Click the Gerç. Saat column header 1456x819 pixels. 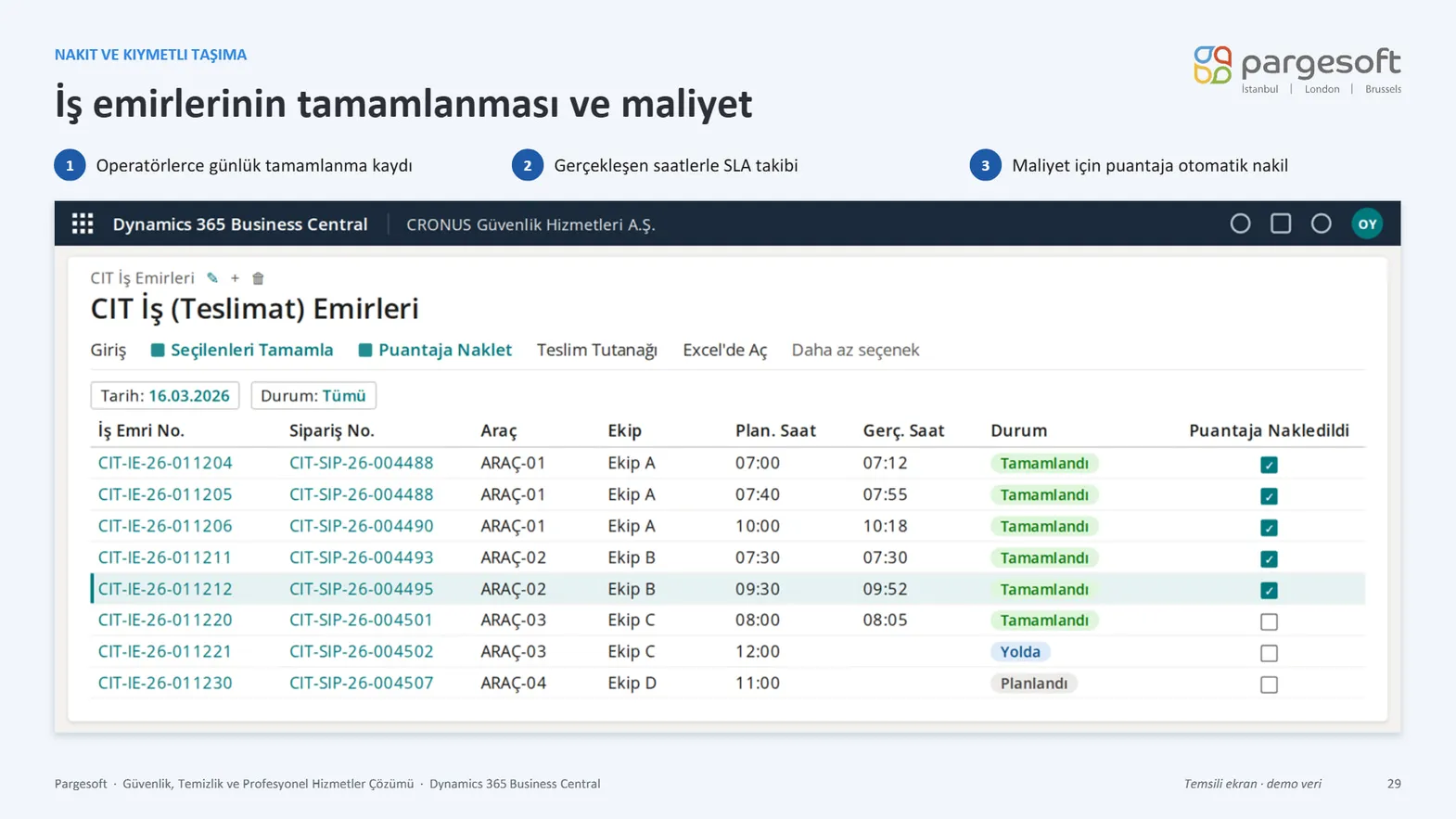click(903, 430)
